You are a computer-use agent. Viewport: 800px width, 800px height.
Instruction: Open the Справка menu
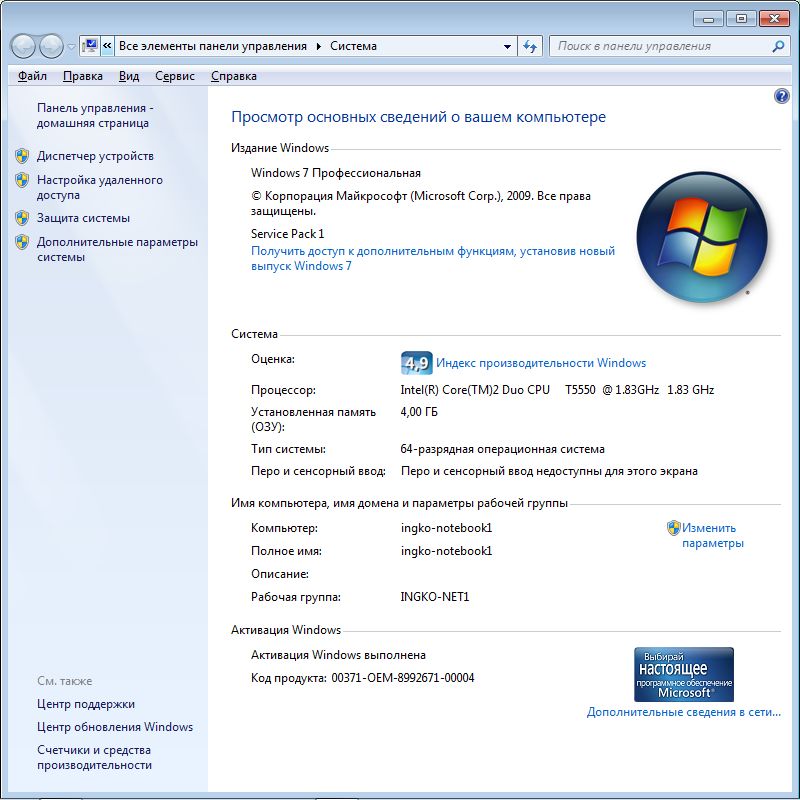click(x=234, y=76)
